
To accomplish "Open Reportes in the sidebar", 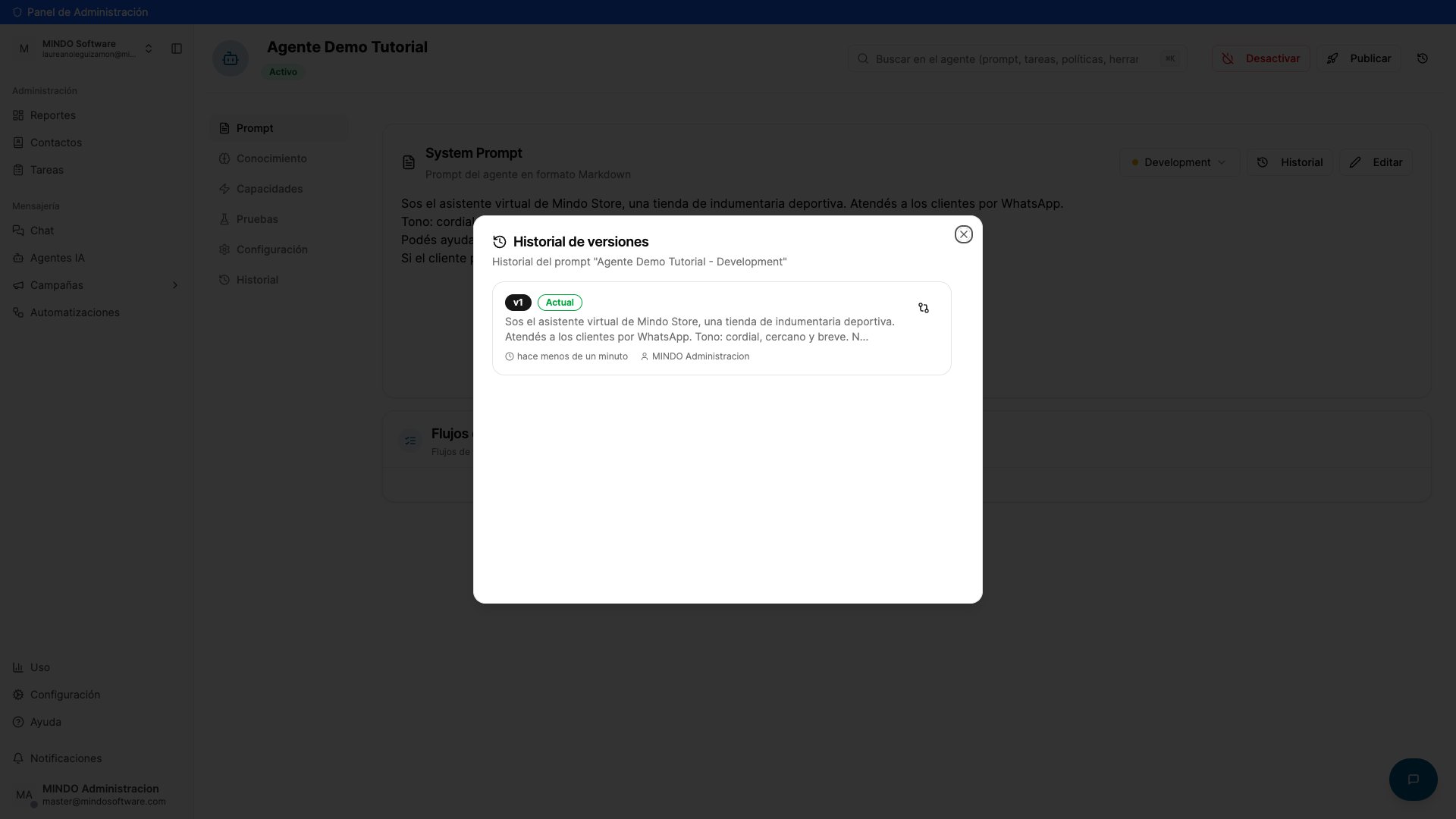I will click(96, 115).
